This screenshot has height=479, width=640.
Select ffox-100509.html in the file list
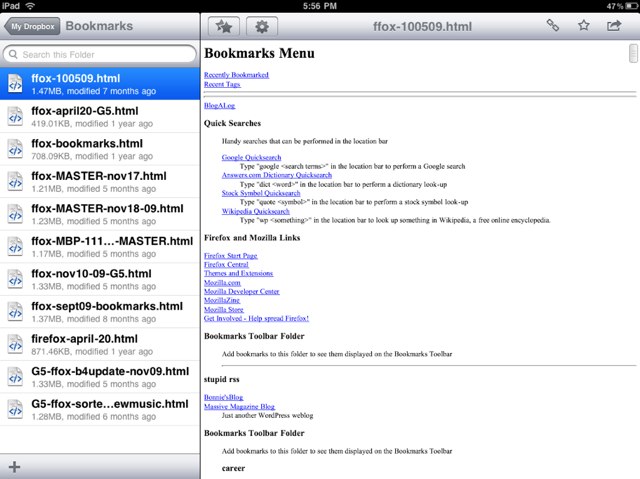pos(100,84)
